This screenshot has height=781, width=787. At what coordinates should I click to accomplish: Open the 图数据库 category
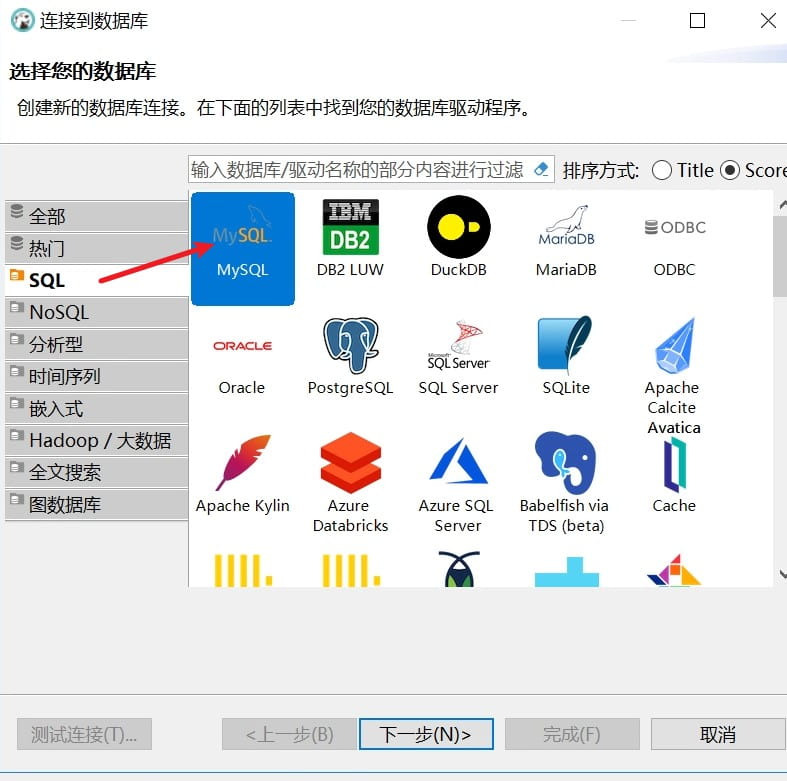click(x=97, y=504)
